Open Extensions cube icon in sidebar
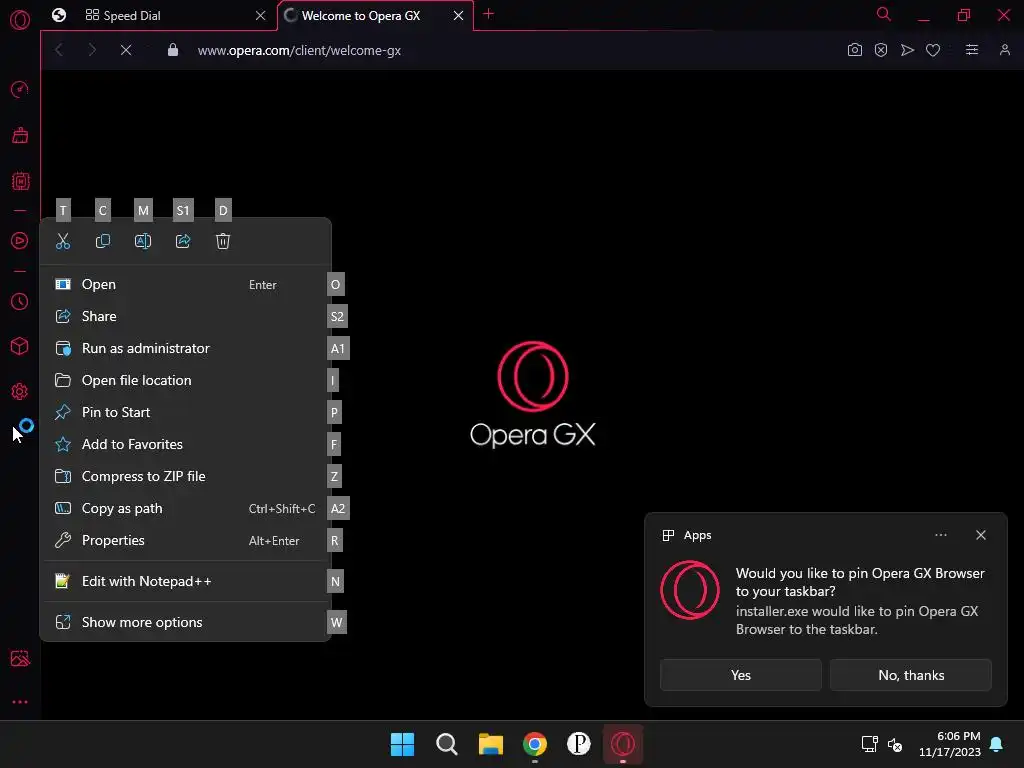 tap(20, 346)
